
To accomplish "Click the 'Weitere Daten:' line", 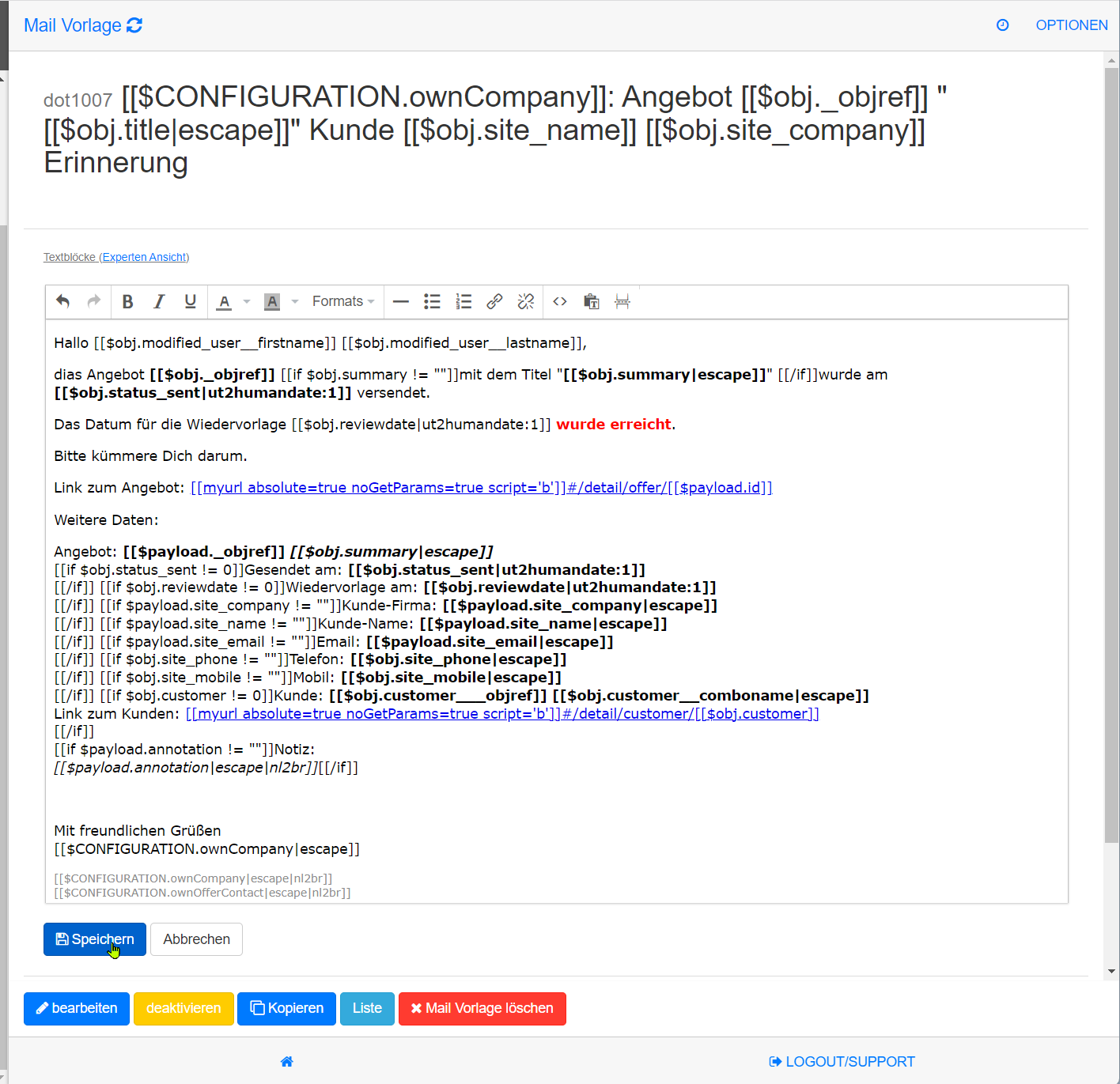I will pyautogui.click(x=106, y=520).
